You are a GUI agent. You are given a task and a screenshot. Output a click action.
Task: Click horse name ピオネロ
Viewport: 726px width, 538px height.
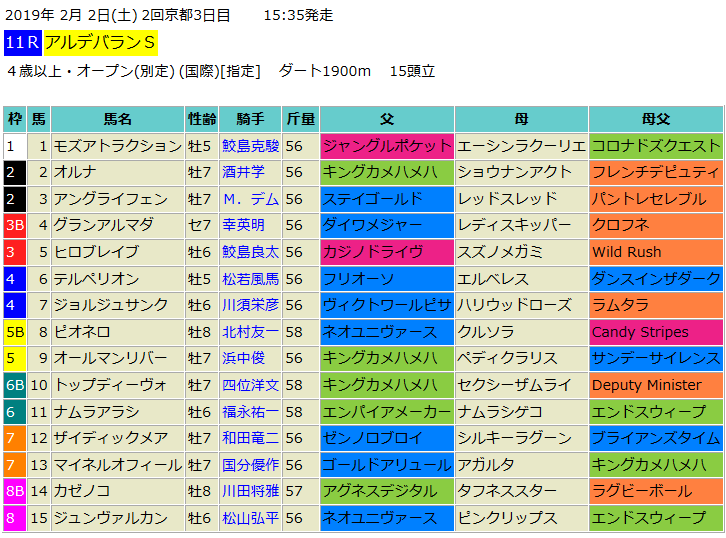(82, 332)
